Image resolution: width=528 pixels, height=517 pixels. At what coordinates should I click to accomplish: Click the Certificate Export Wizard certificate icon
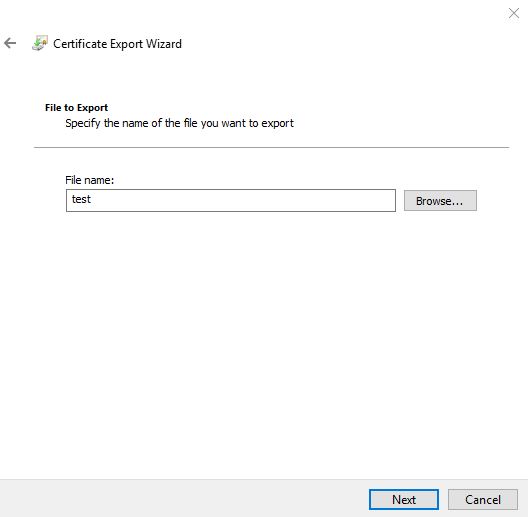(40, 43)
